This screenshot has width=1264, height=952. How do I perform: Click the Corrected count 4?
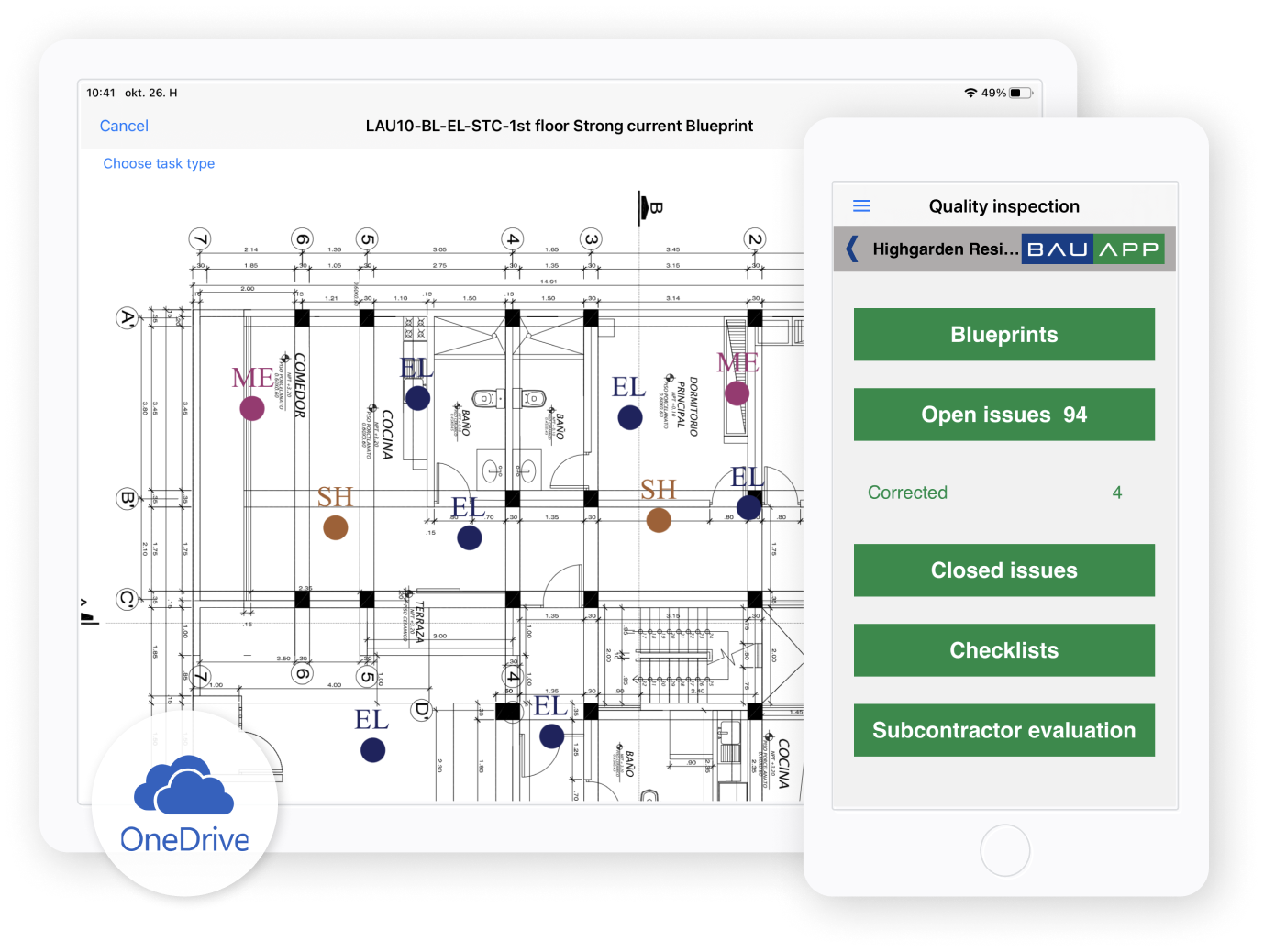pos(1116,493)
